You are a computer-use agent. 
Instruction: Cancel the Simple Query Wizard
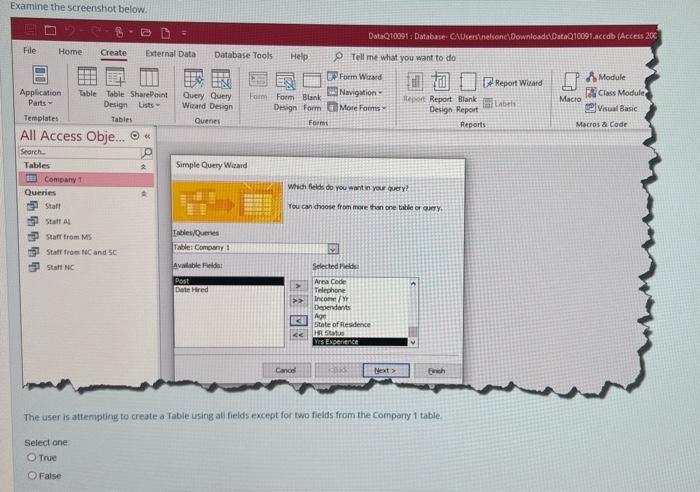(286, 370)
